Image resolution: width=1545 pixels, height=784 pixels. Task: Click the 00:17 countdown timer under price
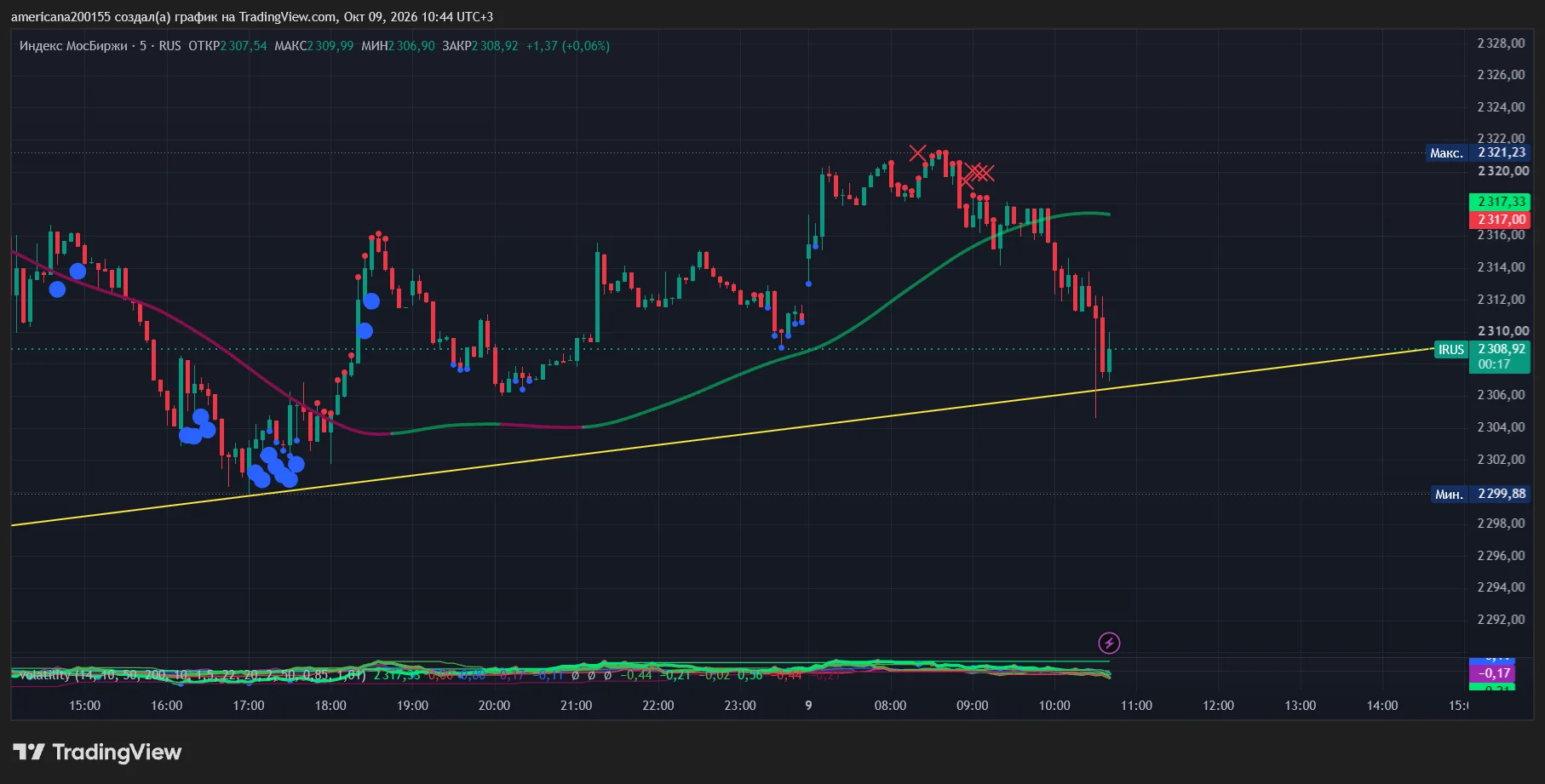click(x=1494, y=364)
